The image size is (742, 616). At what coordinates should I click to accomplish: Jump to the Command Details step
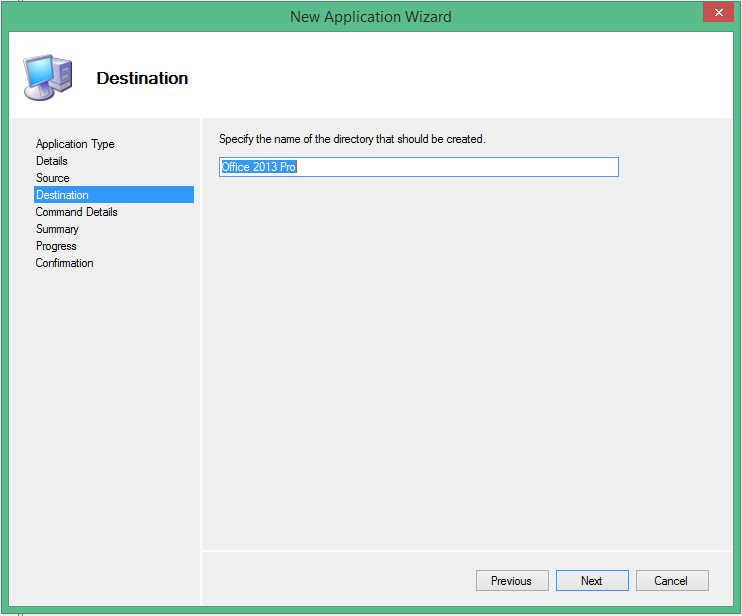77,212
